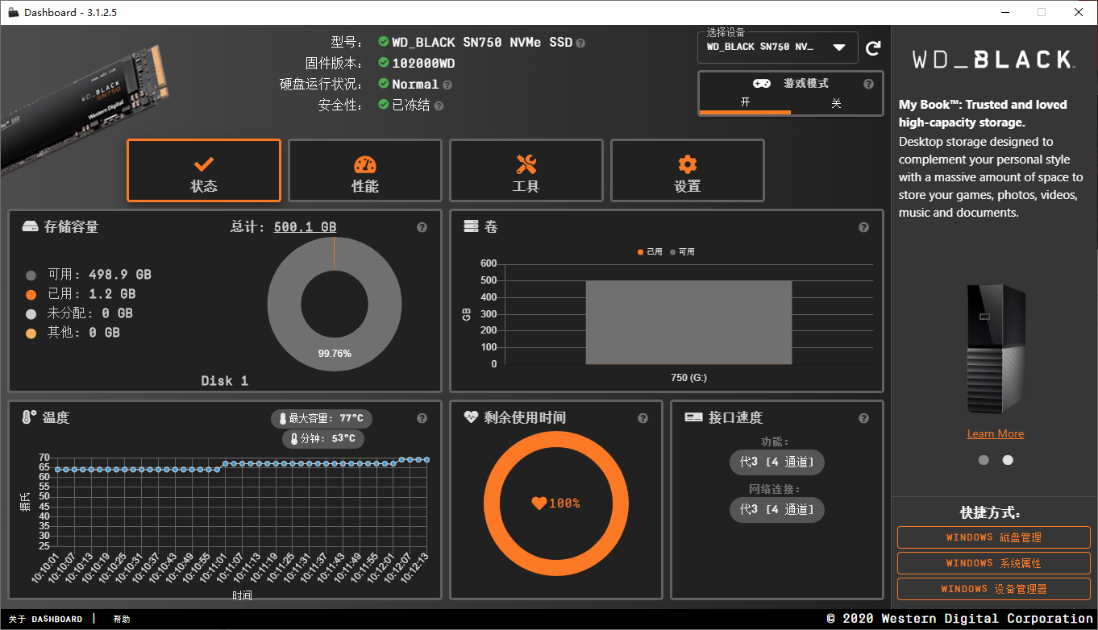This screenshot has height=630, width=1098.
Task: Click help icon next to model name
Action: 581,43
